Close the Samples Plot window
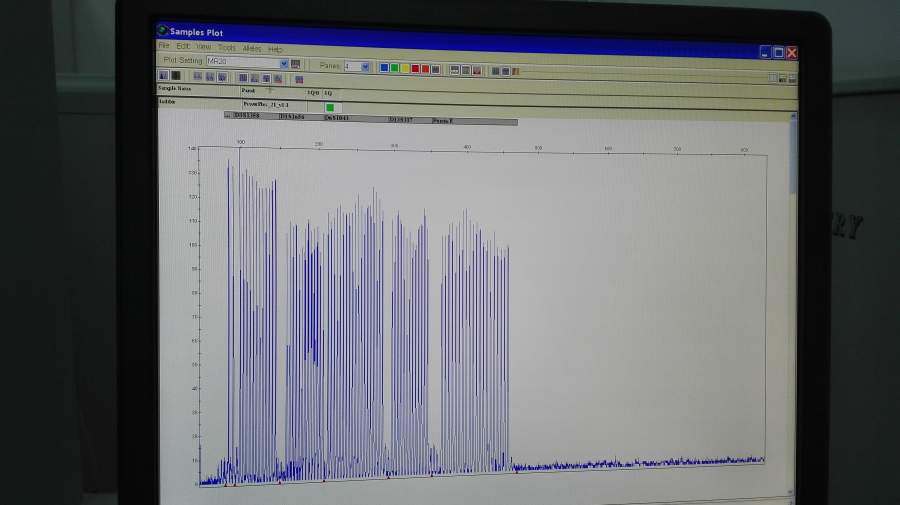Screen dimensions: 900x505 click(792, 53)
